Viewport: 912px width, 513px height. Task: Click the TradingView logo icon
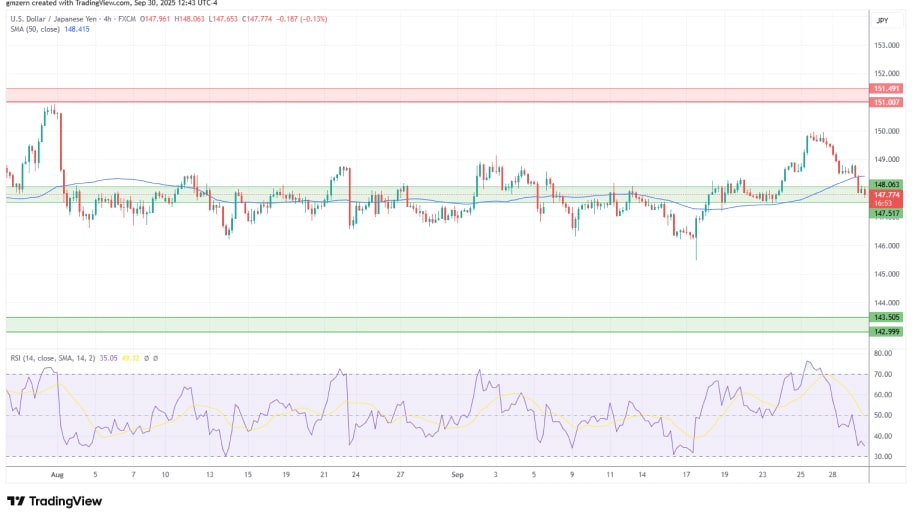point(15,500)
